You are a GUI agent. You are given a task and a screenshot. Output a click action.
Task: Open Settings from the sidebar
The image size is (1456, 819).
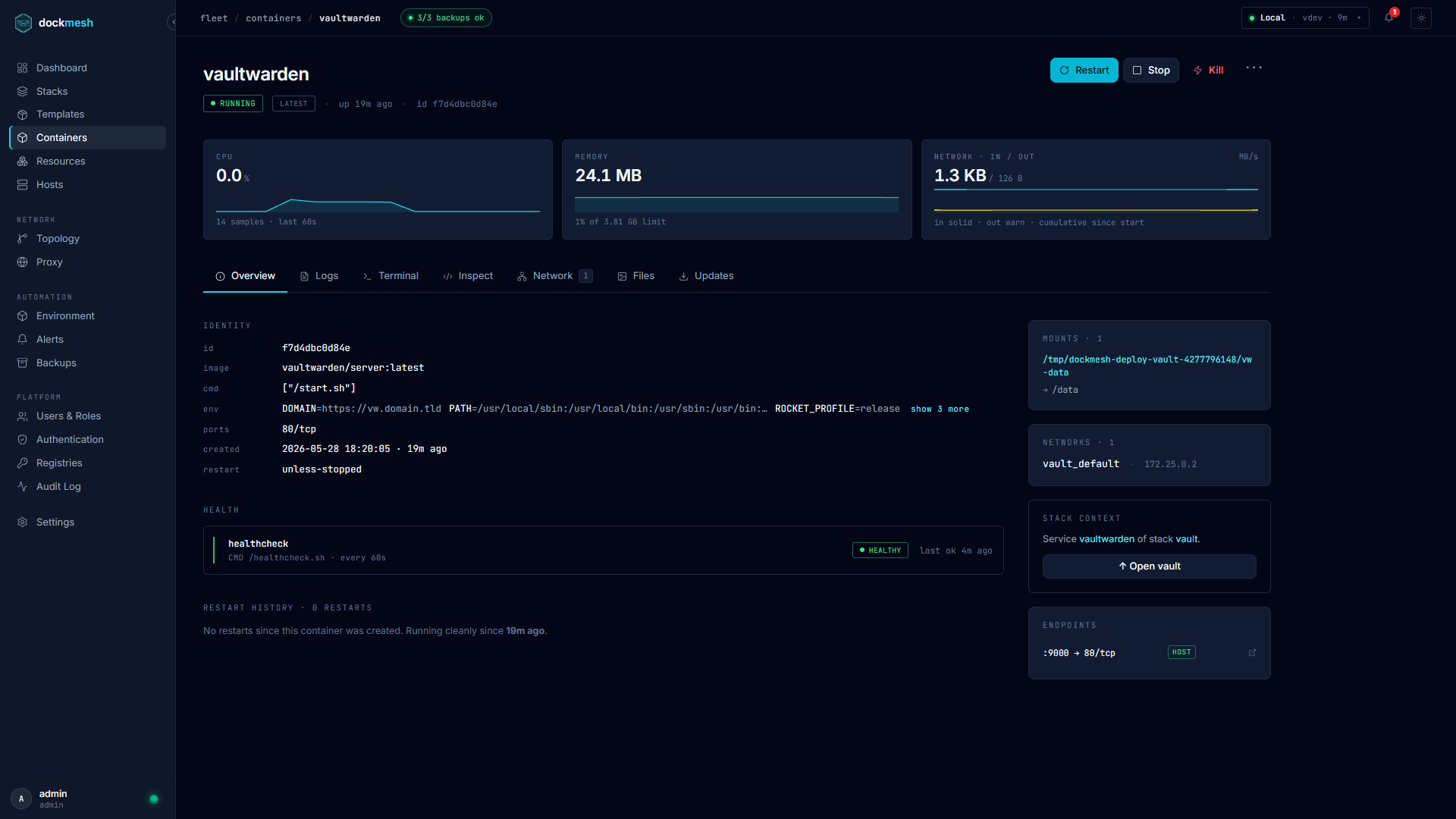pyautogui.click(x=87, y=522)
